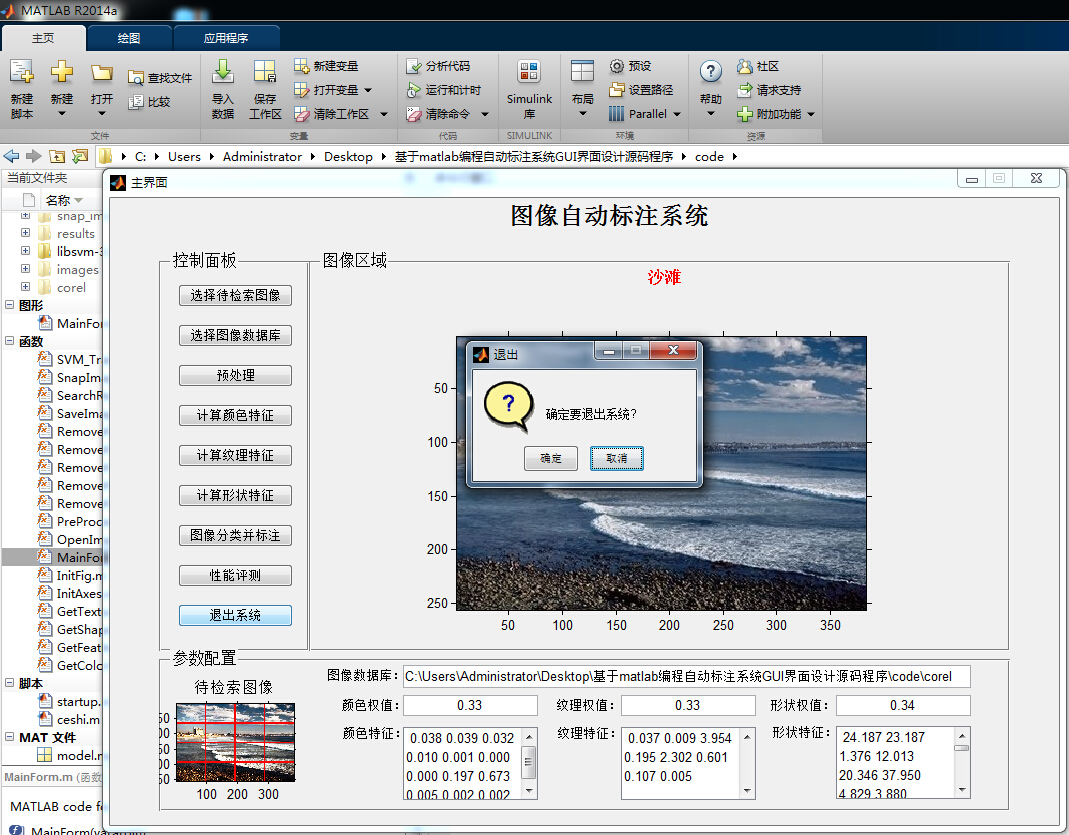The height and width of the screenshot is (835, 1069).
Task: Click the 形状权值 input field
Action: pos(903,705)
